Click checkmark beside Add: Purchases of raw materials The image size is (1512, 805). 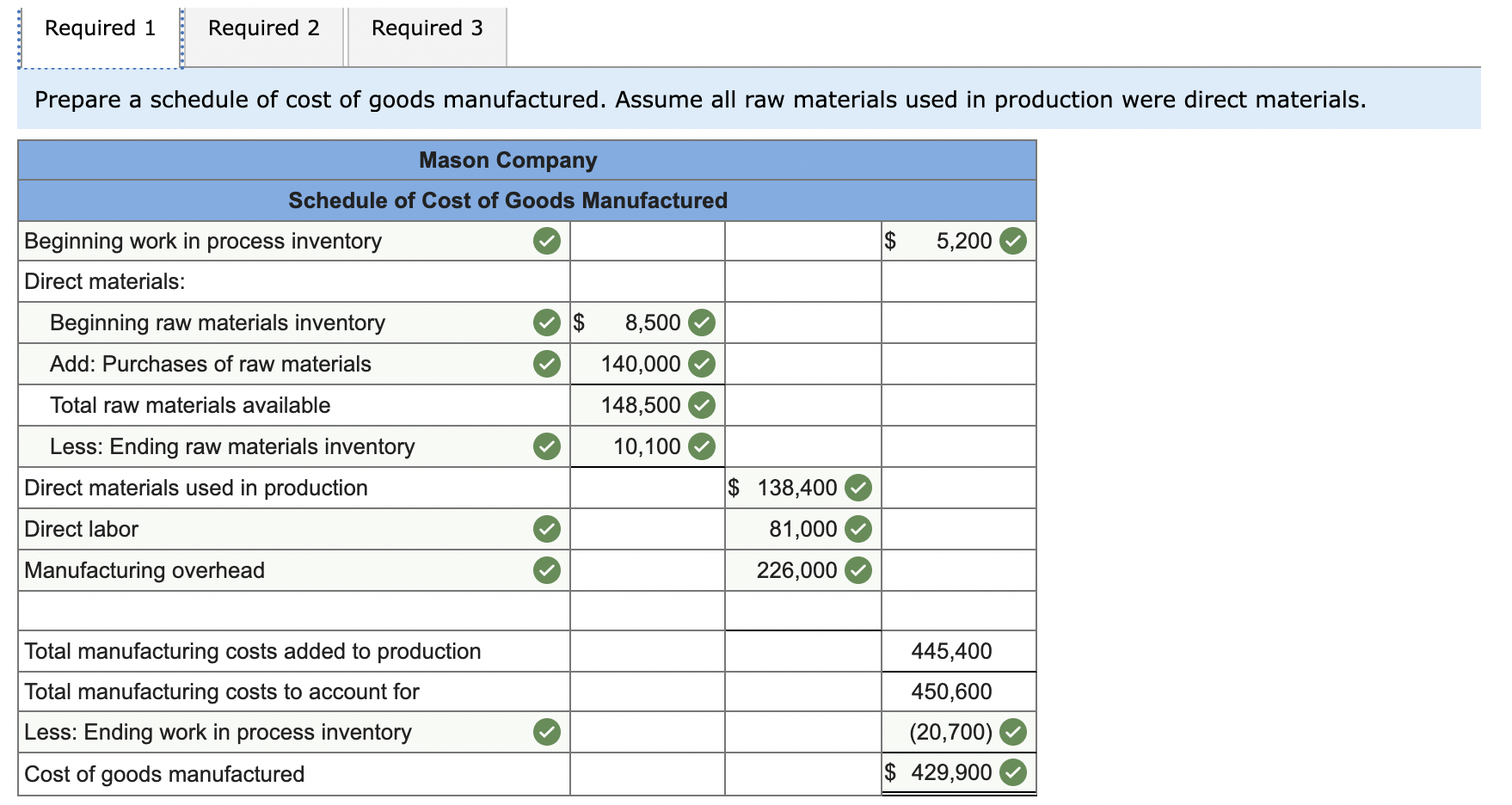(546, 364)
